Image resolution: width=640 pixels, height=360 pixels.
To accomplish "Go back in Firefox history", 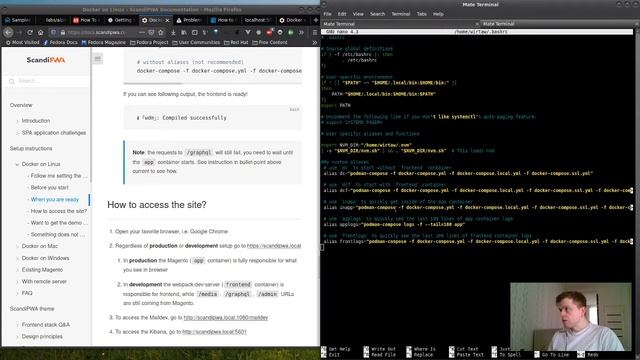I will pos(8,32).
